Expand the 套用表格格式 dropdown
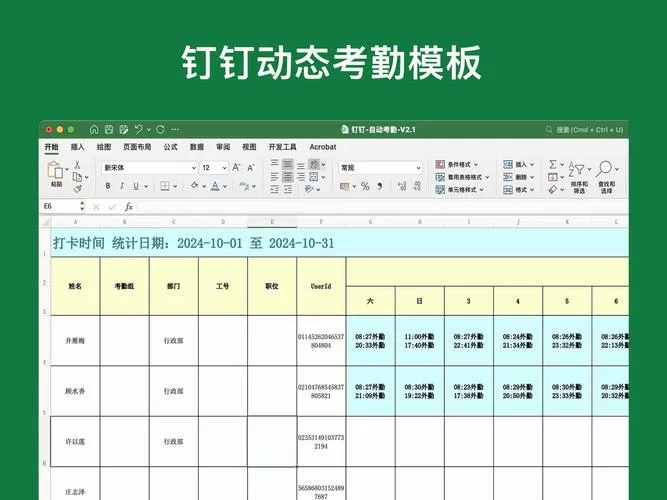 click(x=462, y=177)
